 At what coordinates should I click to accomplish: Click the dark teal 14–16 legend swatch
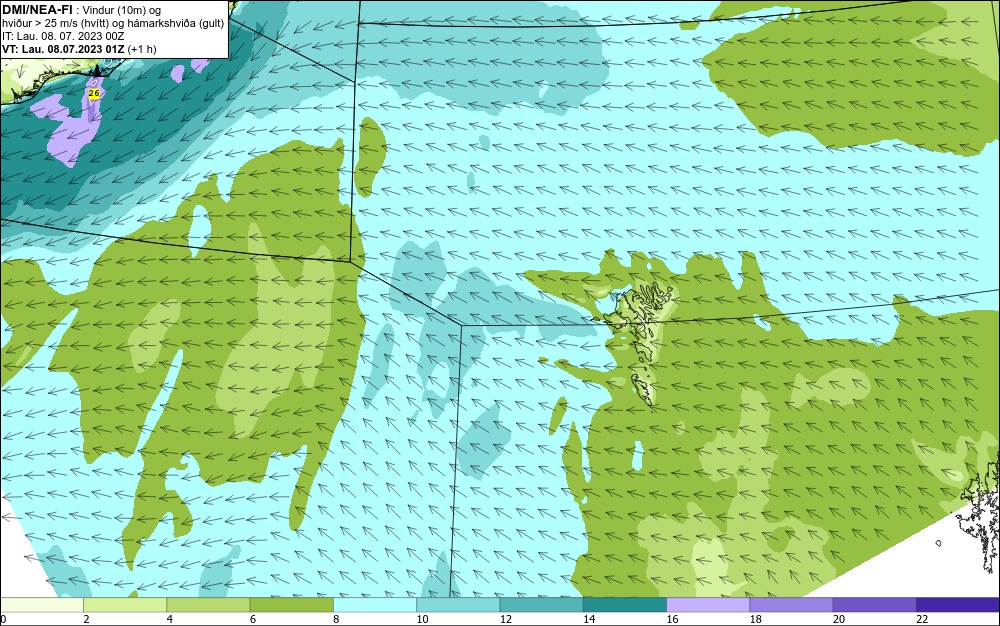click(625, 605)
